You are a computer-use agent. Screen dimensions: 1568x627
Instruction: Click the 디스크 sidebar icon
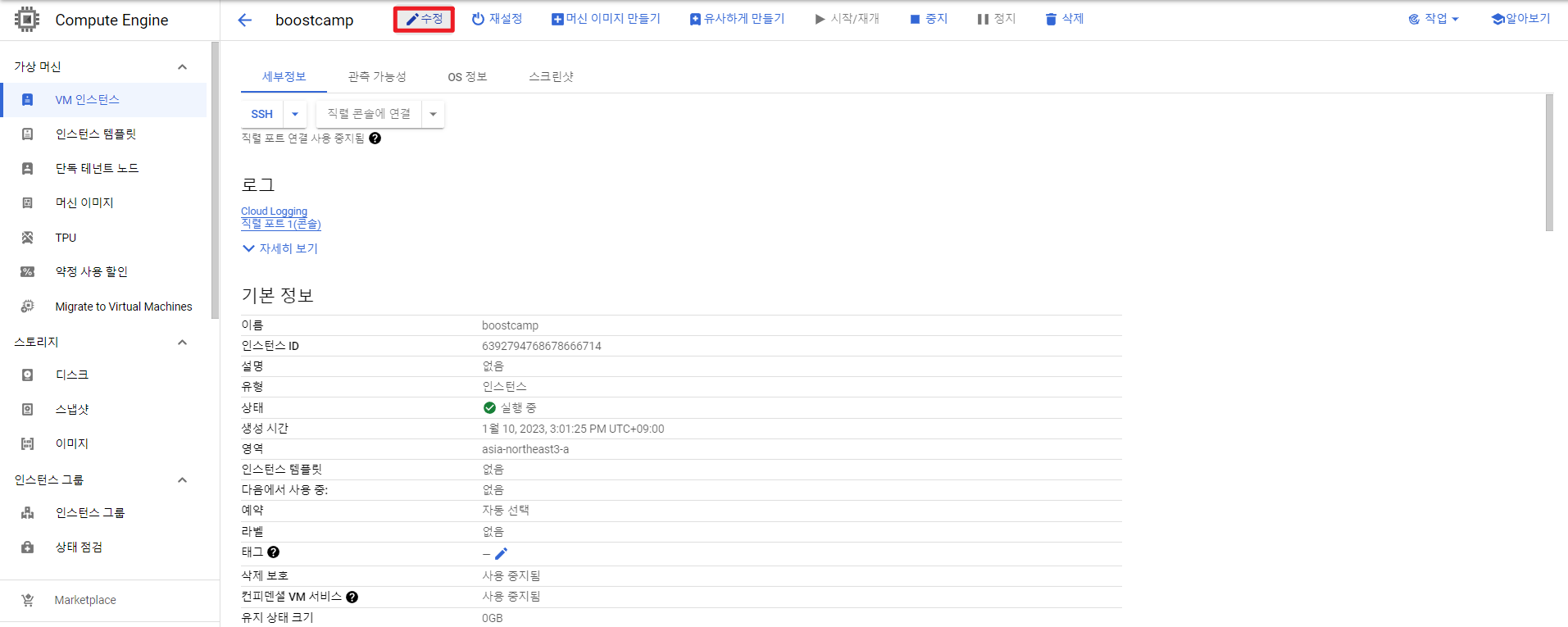pos(28,375)
